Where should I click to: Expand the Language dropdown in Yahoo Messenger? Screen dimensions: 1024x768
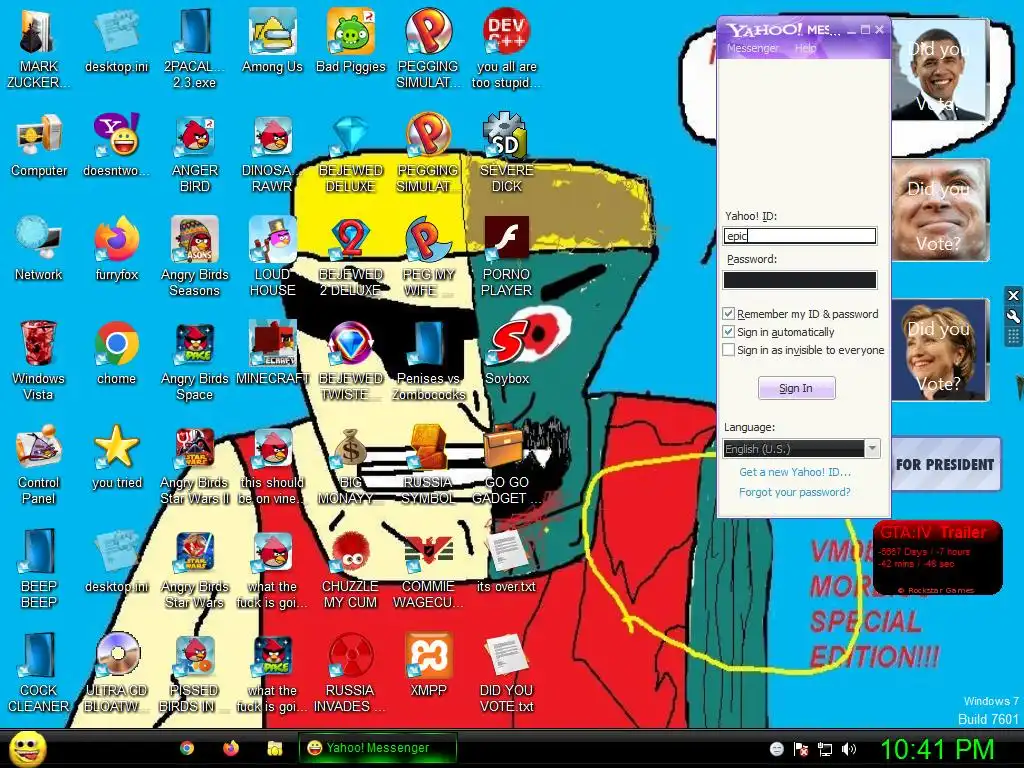pyautogui.click(x=872, y=449)
